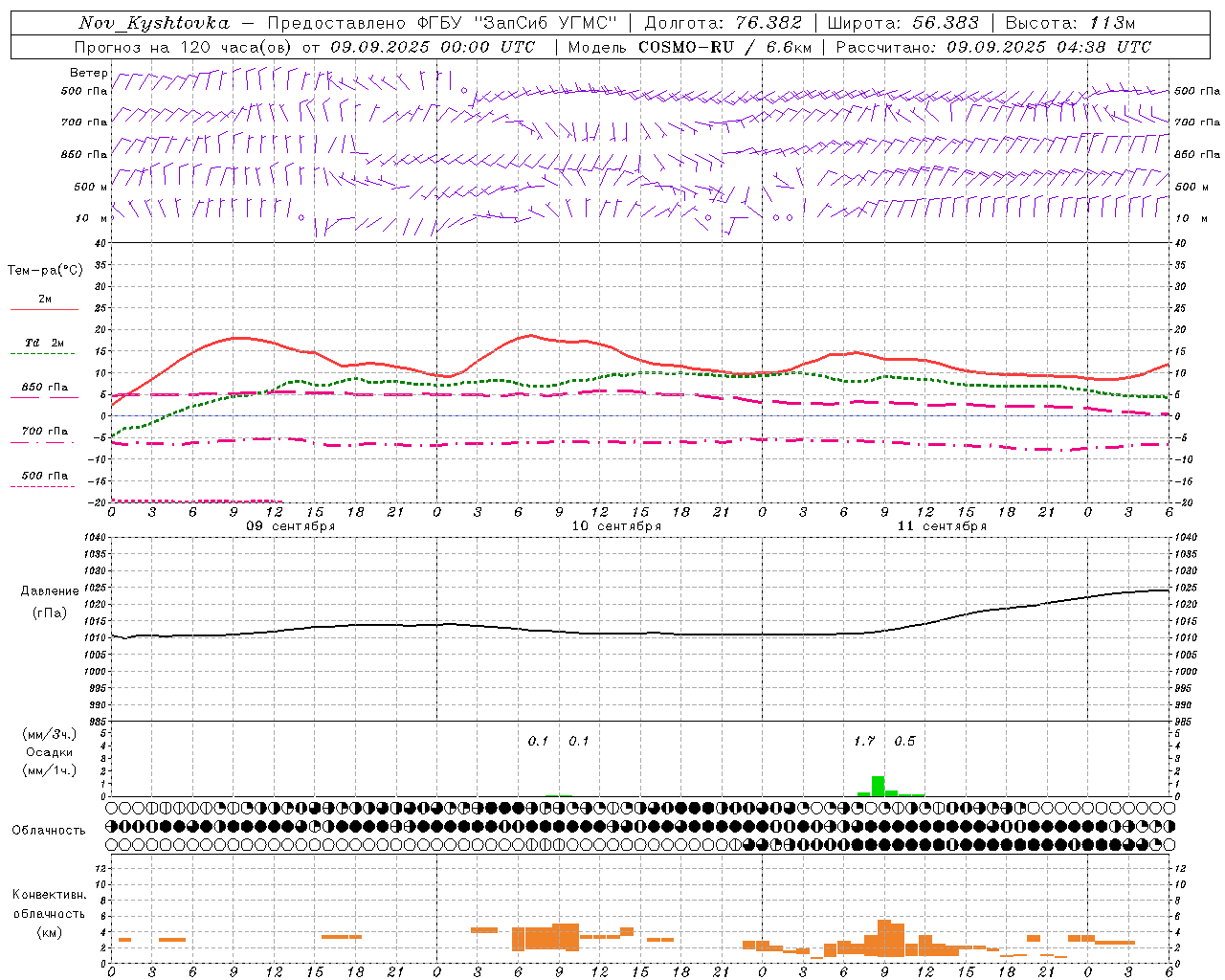Click the date label 11 сентября
This screenshot has height=980, width=1225.
[942, 526]
